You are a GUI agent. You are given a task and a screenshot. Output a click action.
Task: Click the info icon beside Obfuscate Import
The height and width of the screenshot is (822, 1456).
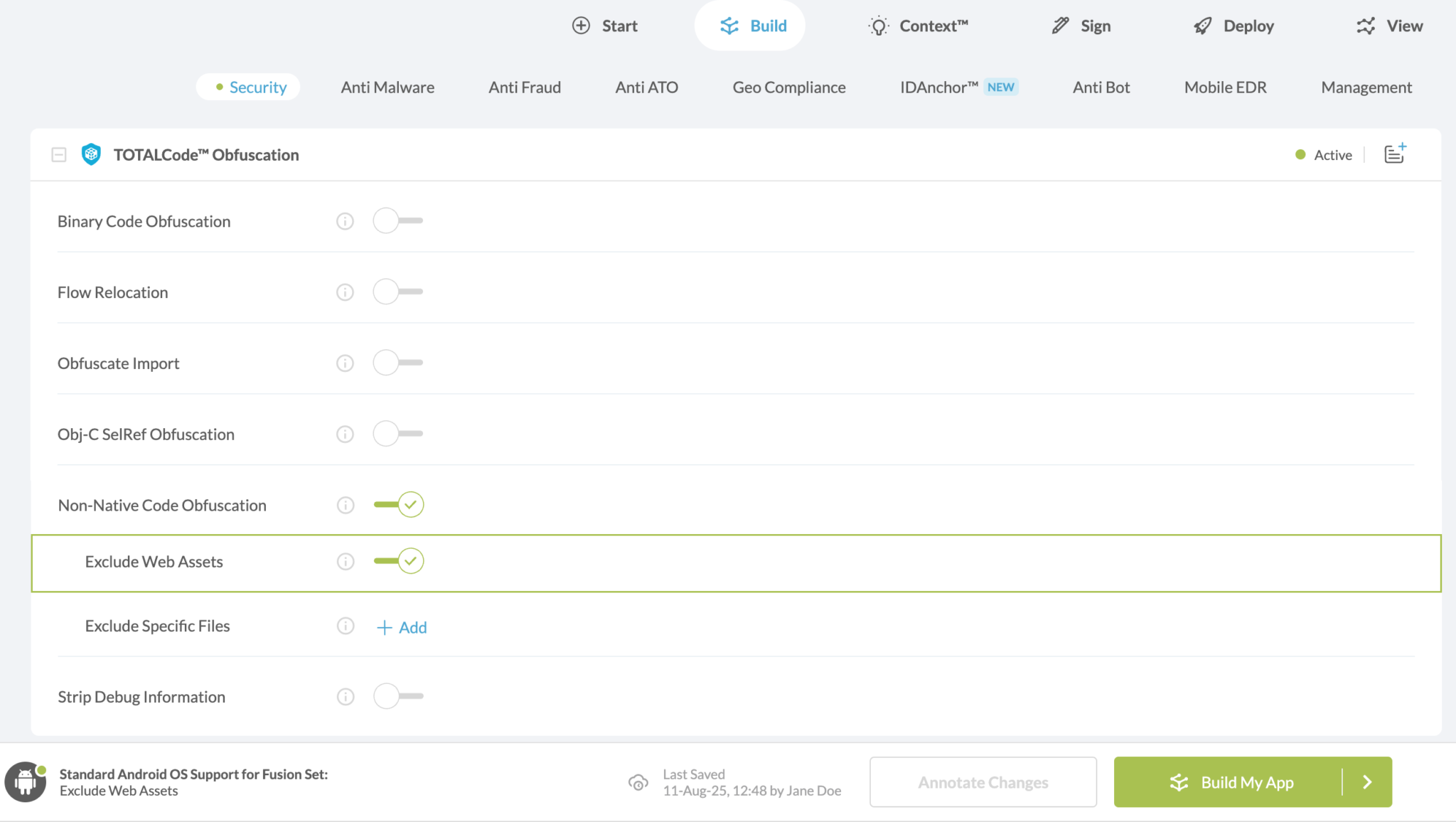[345, 363]
